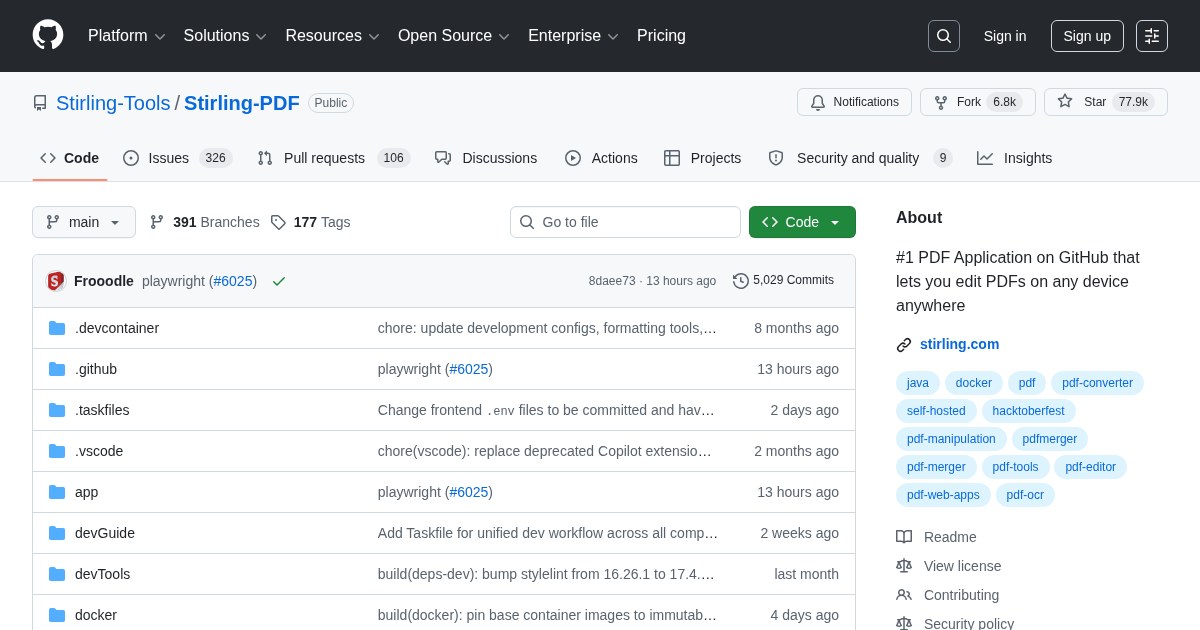Click the docker folder icon

click(57, 615)
